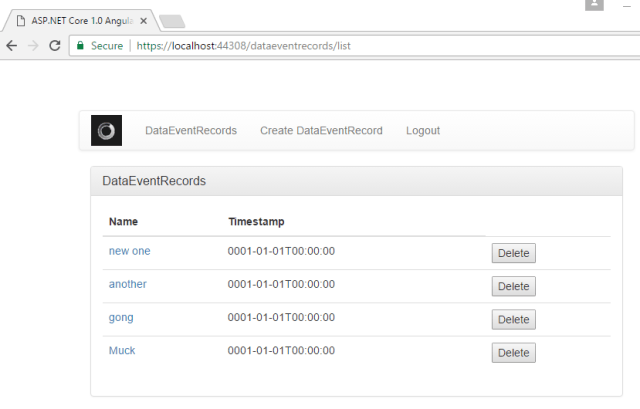Click the timestamp in the 'Muck' row
Screen dimensions: 640x409
(281, 351)
